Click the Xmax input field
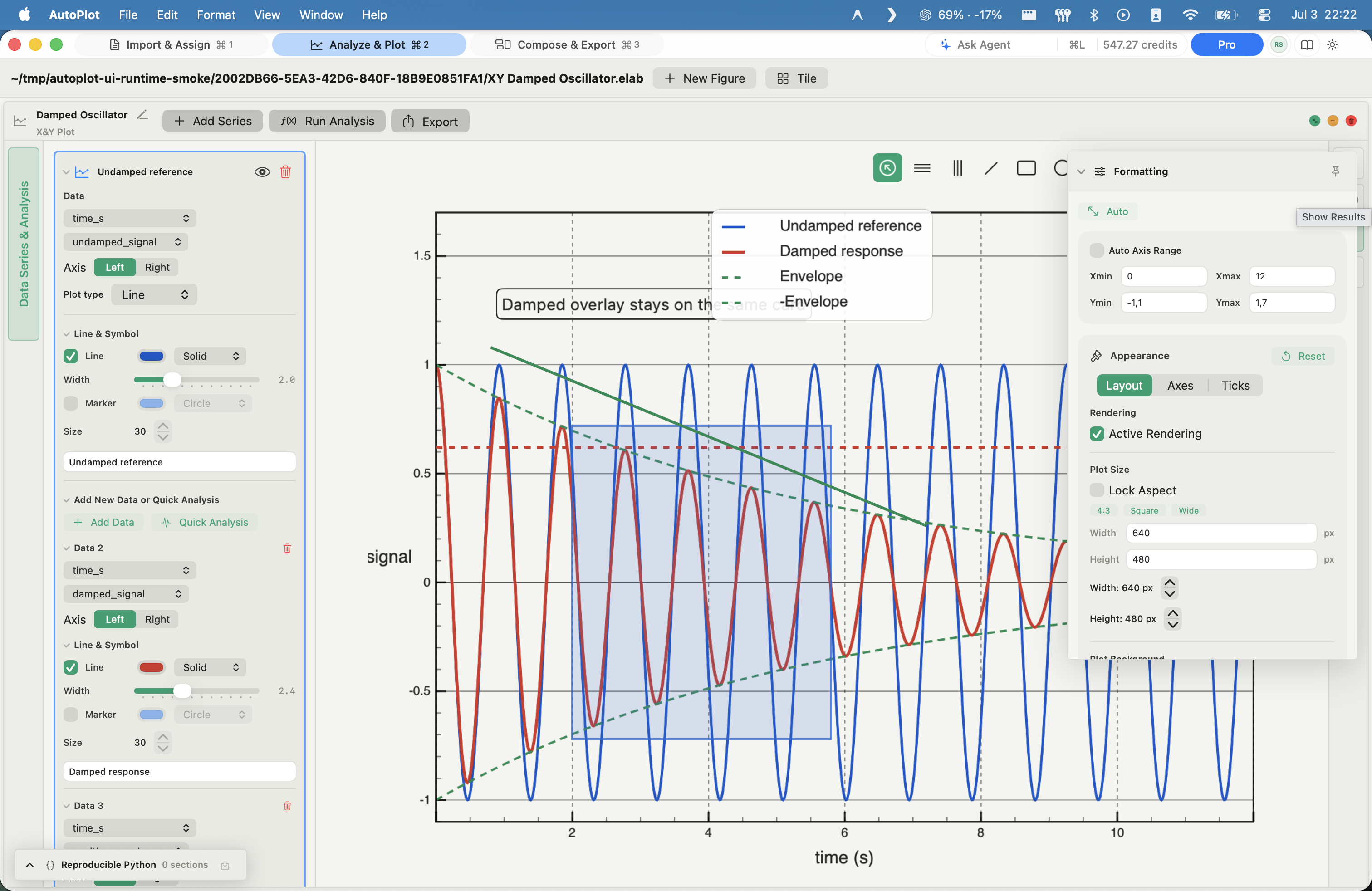The height and width of the screenshot is (891, 1372). tap(1291, 276)
